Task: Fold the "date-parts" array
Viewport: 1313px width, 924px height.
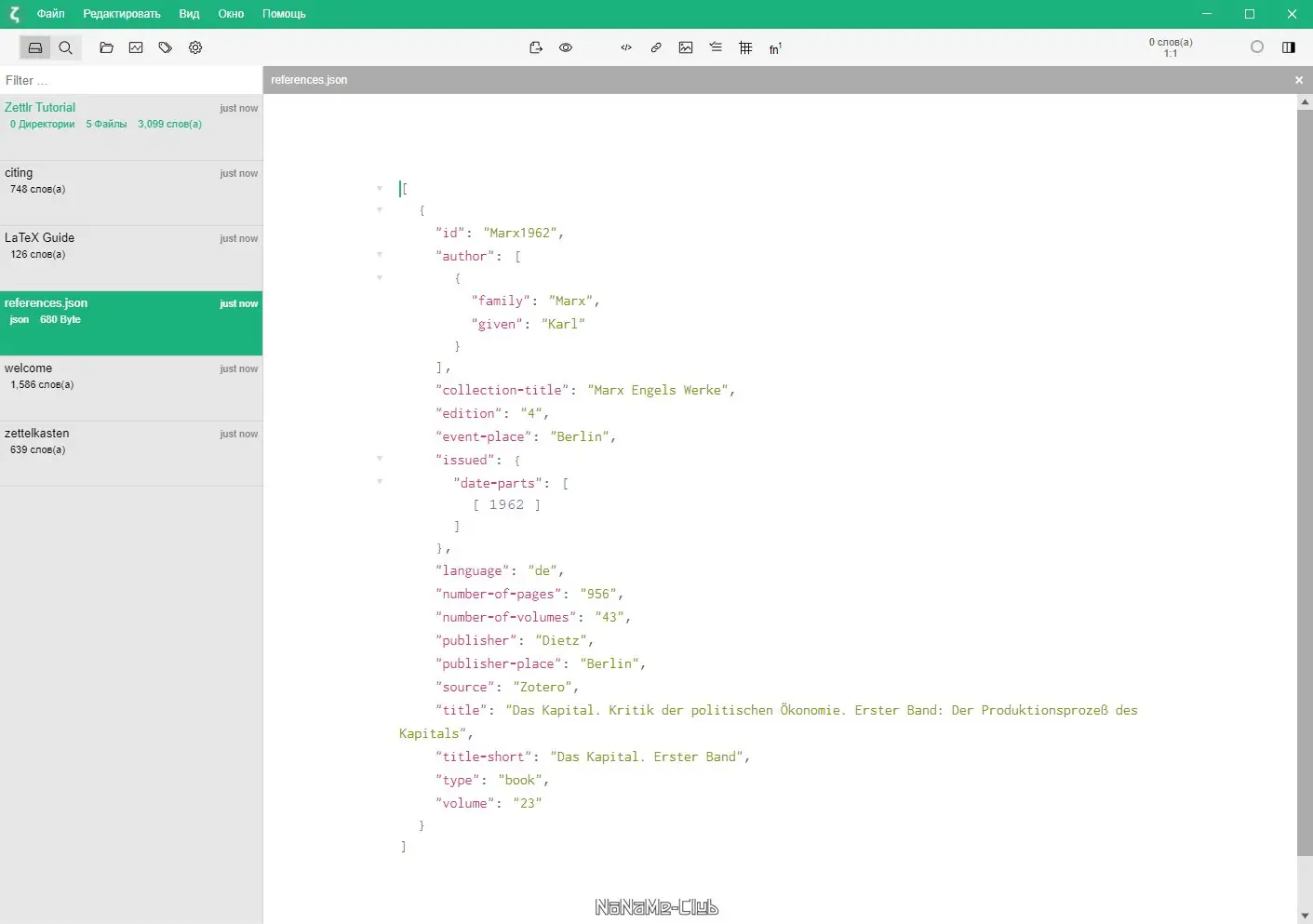Action: 380,482
